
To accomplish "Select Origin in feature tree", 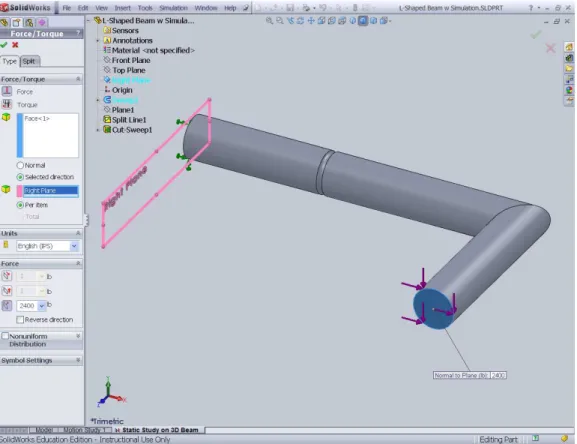I will (122, 90).
